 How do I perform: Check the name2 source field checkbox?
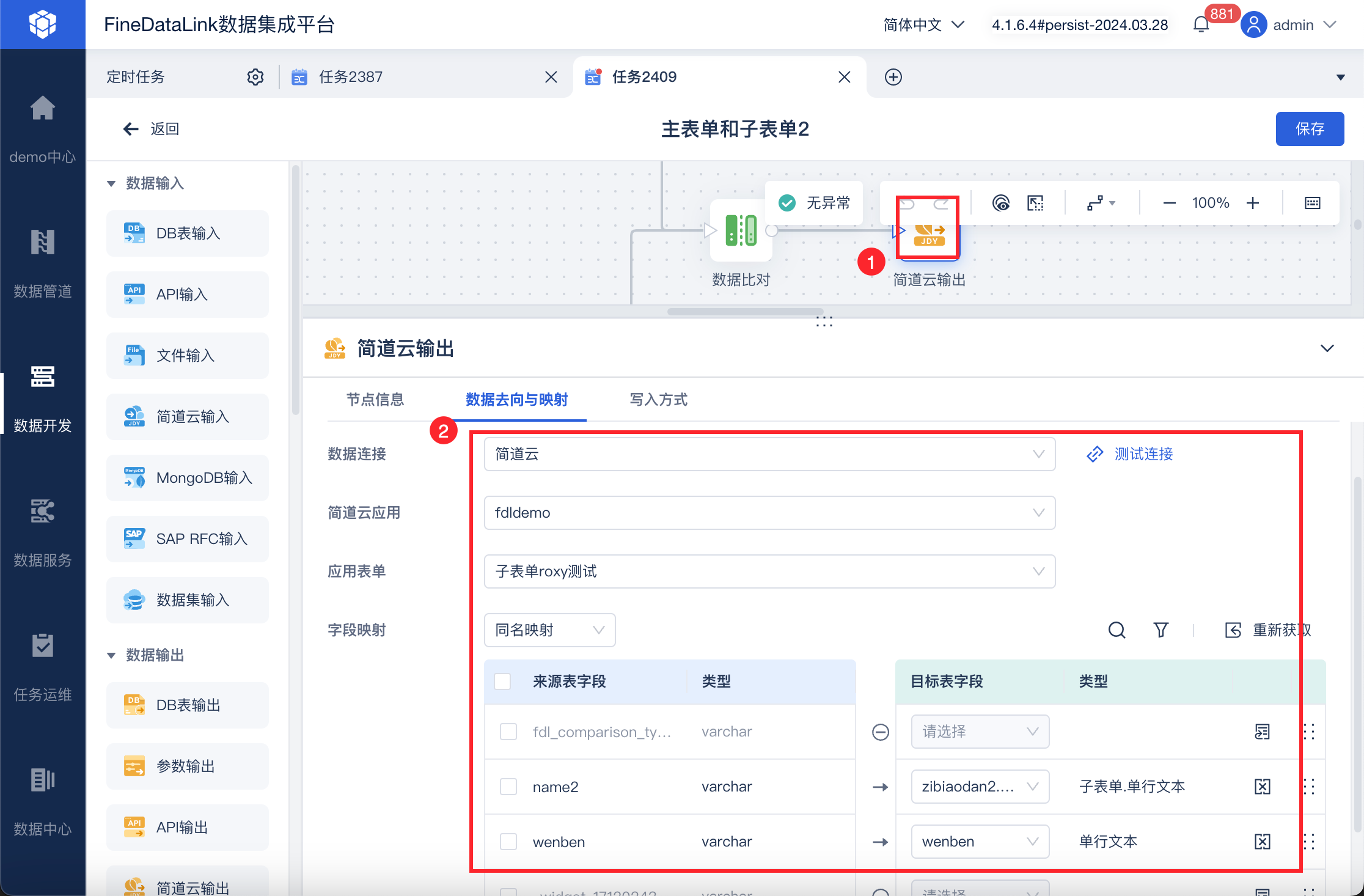[508, 787]
